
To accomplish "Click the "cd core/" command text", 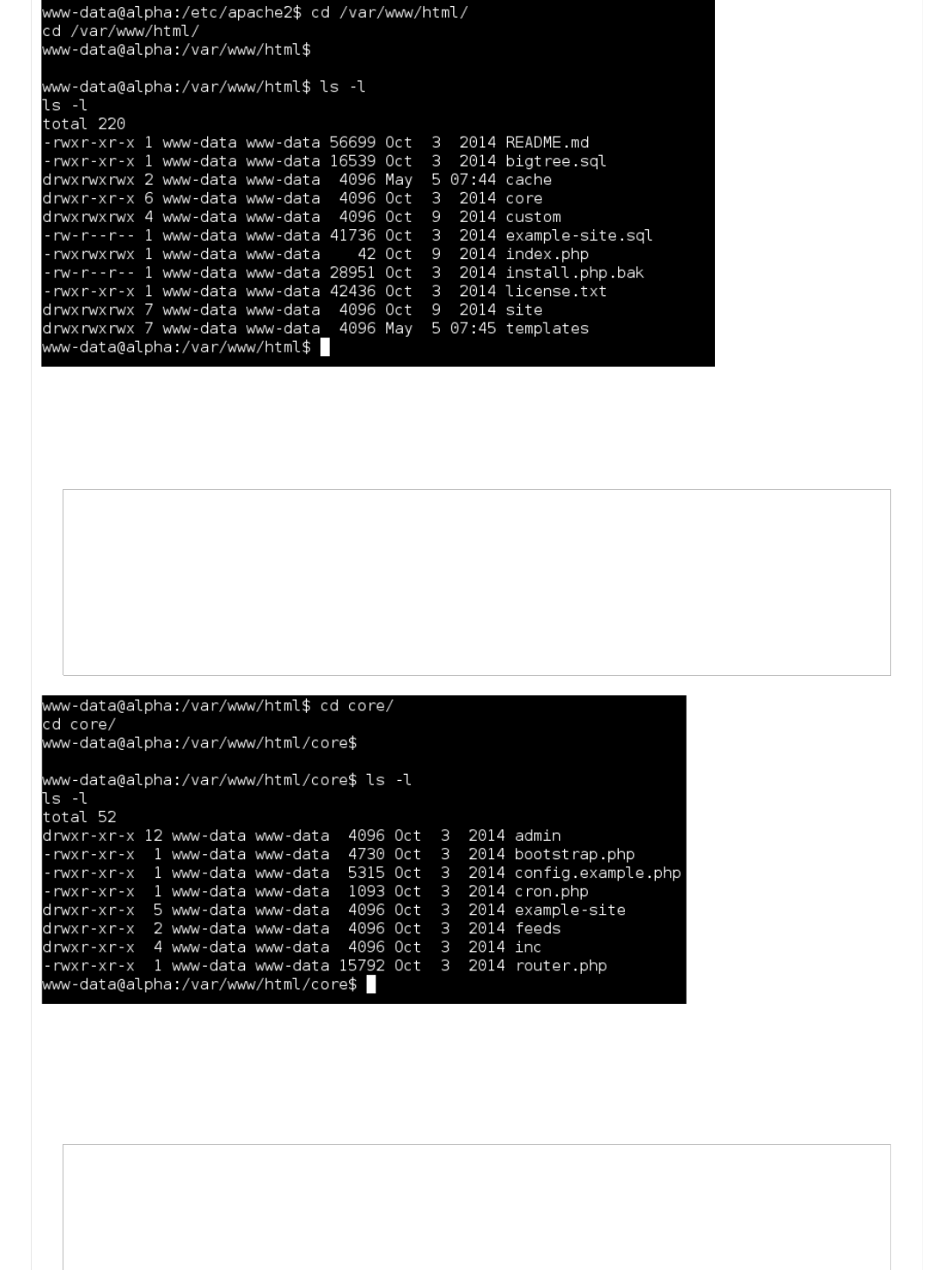I will (356, 706).
